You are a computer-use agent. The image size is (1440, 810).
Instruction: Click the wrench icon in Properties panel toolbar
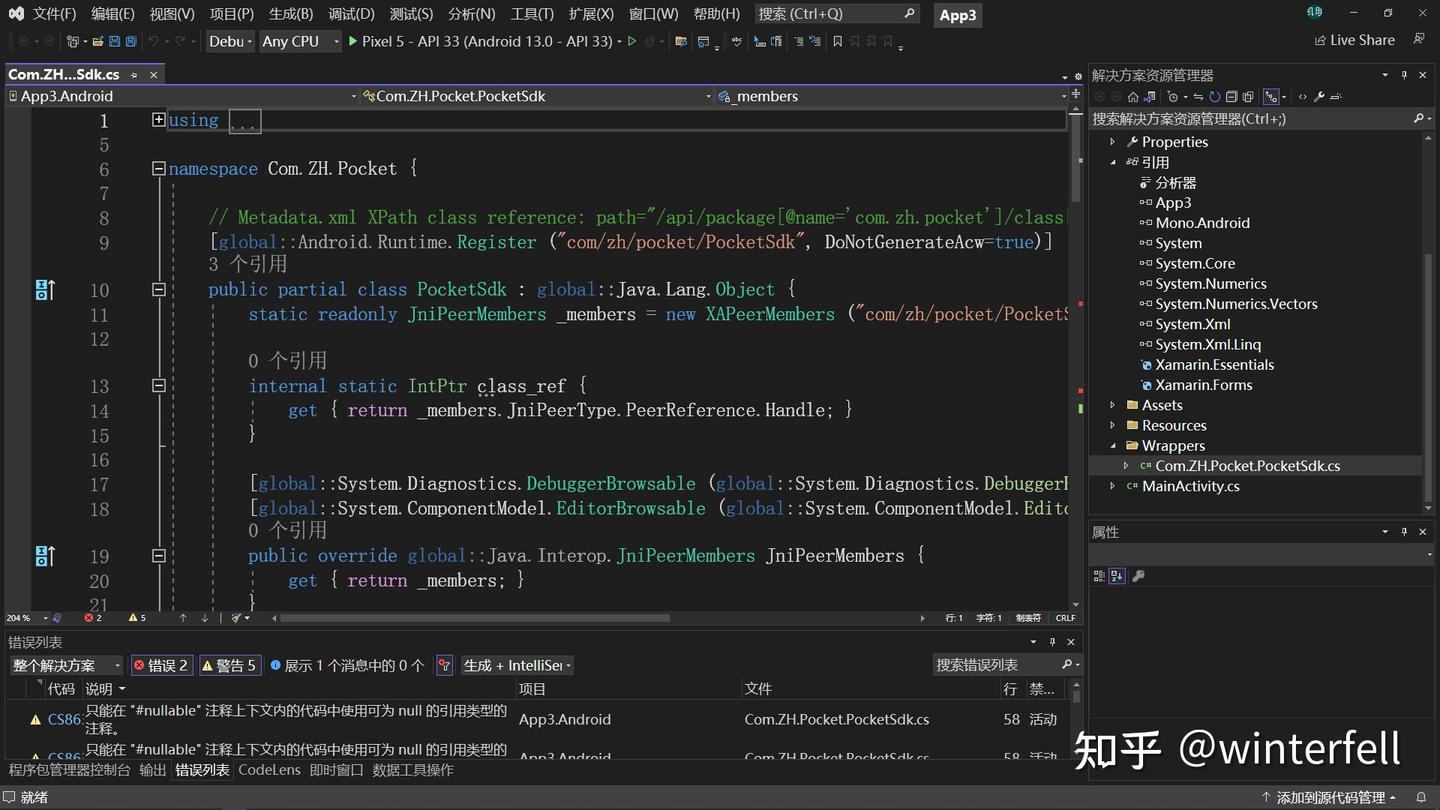tap(1138, 576)
